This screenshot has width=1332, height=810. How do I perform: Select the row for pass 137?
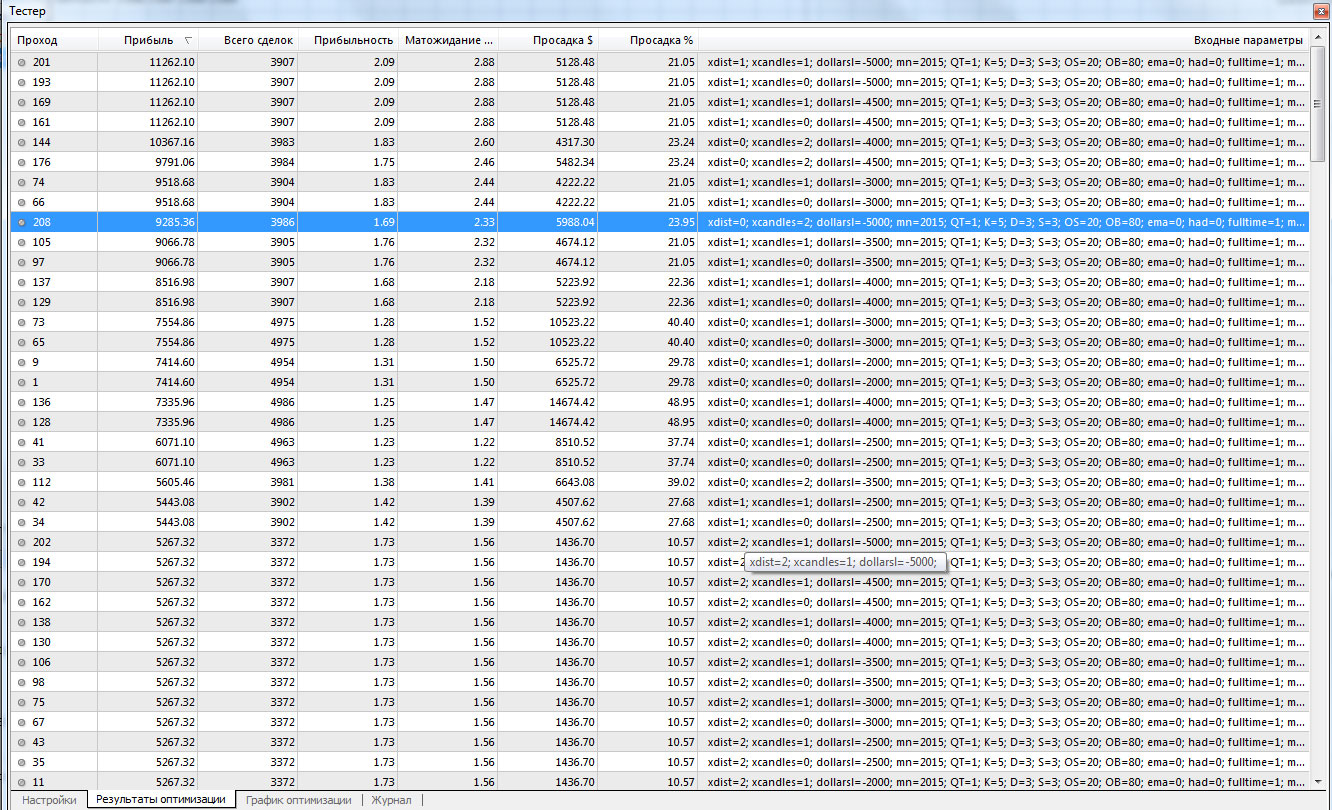pyautogui.click(x=660, y=282)
